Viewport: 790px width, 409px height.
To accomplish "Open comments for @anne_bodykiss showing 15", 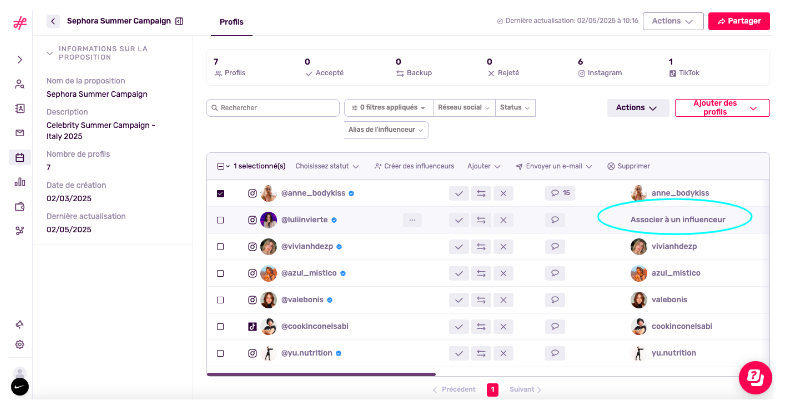I will click(560, 193).
